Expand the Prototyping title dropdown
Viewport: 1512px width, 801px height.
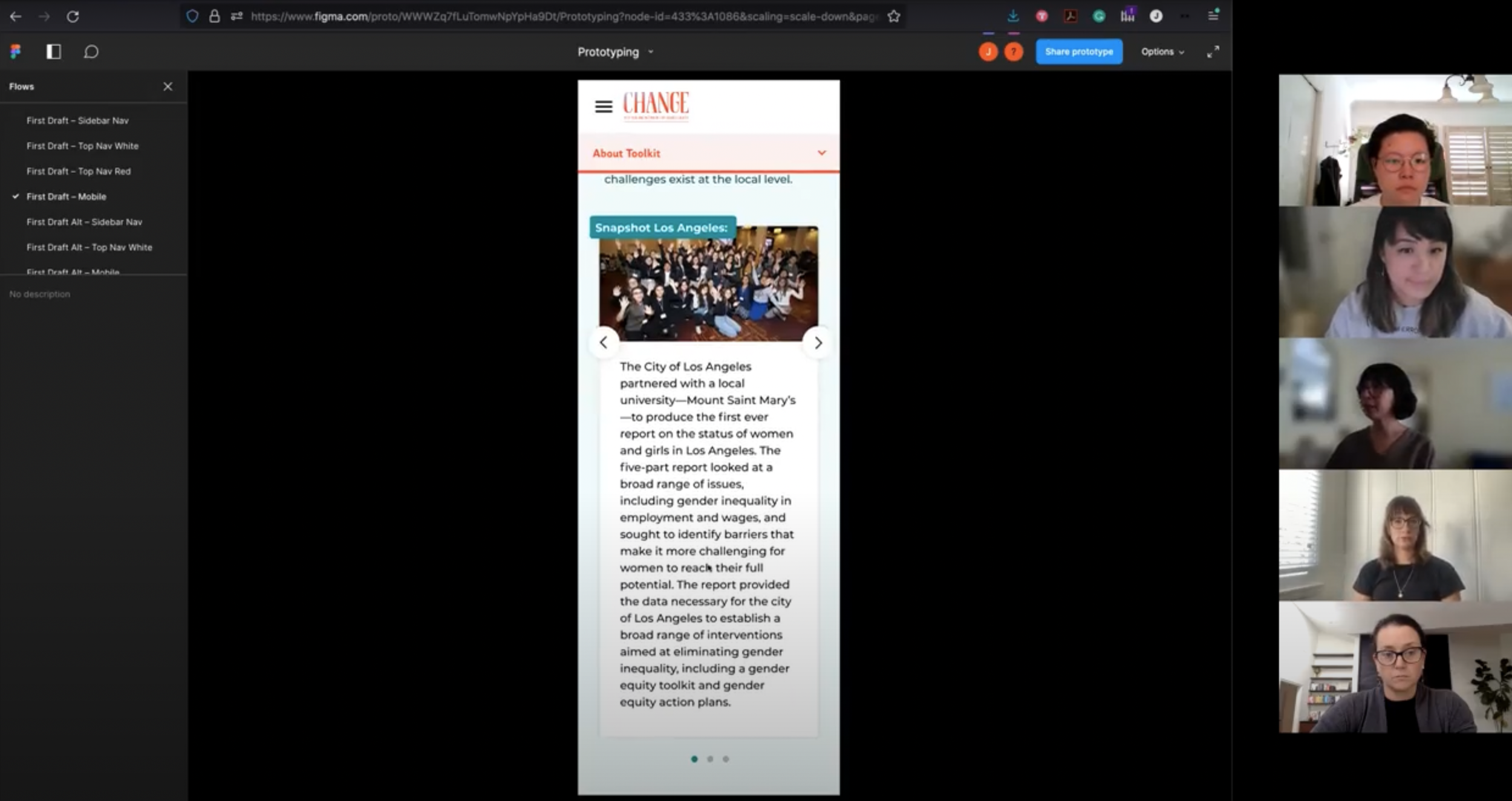click(614, 52)
